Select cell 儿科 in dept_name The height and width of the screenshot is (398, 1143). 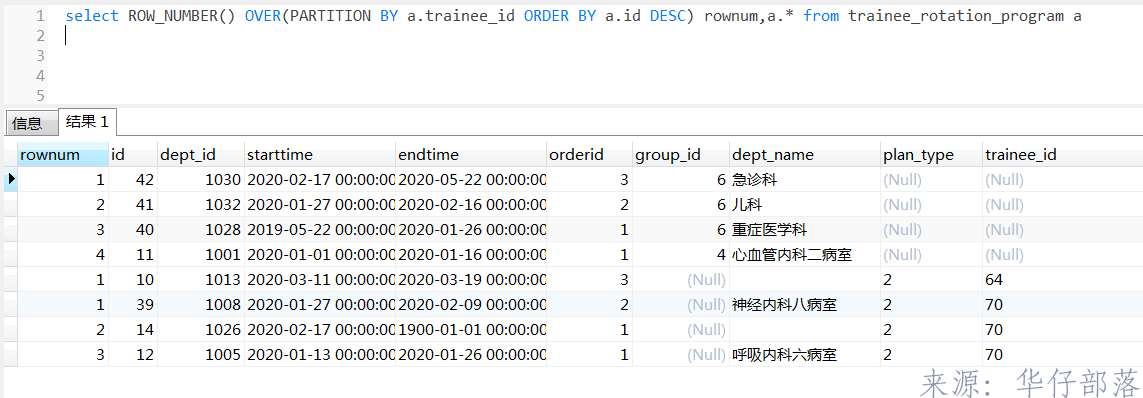tap(804, 205)
